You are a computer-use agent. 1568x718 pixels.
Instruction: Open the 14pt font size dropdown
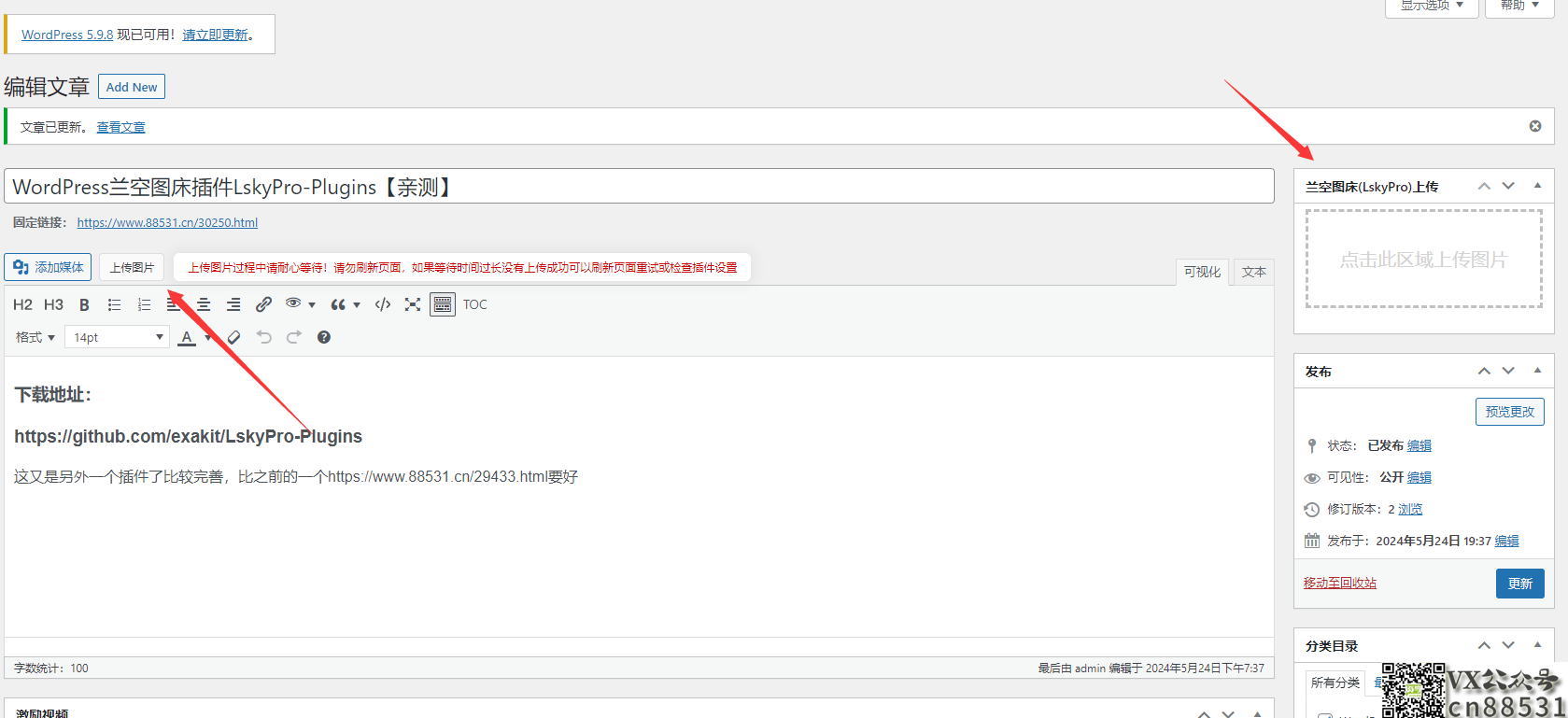(x=117, y=337)
